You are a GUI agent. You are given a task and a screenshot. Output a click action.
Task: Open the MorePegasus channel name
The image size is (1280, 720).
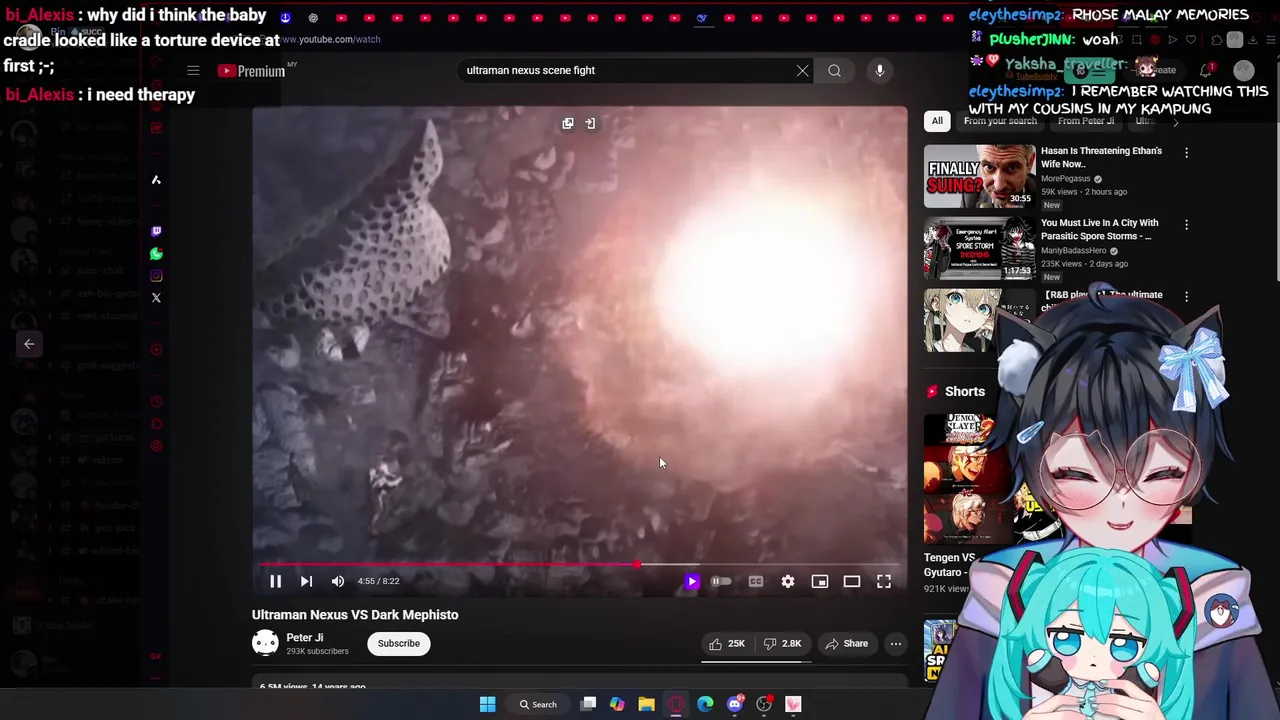point(1065,179)
